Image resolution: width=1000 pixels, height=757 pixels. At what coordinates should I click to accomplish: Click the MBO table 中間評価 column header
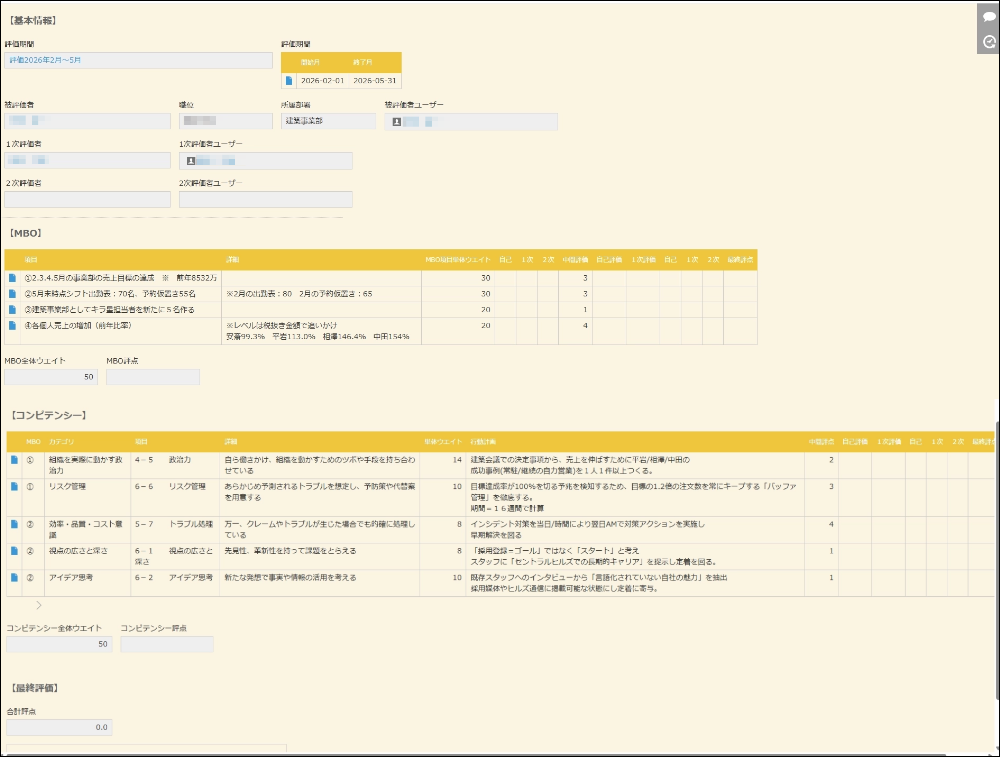point(575,260)
